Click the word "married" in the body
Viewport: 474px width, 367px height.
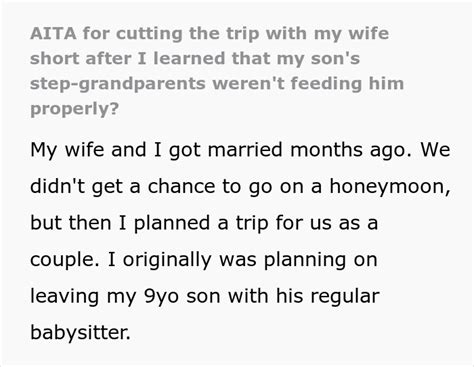pos(245,149)
